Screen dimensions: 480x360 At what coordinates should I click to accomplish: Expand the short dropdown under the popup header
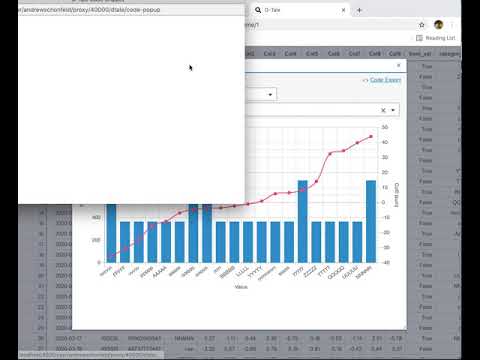pyautogui.click(x=270, y=95)
